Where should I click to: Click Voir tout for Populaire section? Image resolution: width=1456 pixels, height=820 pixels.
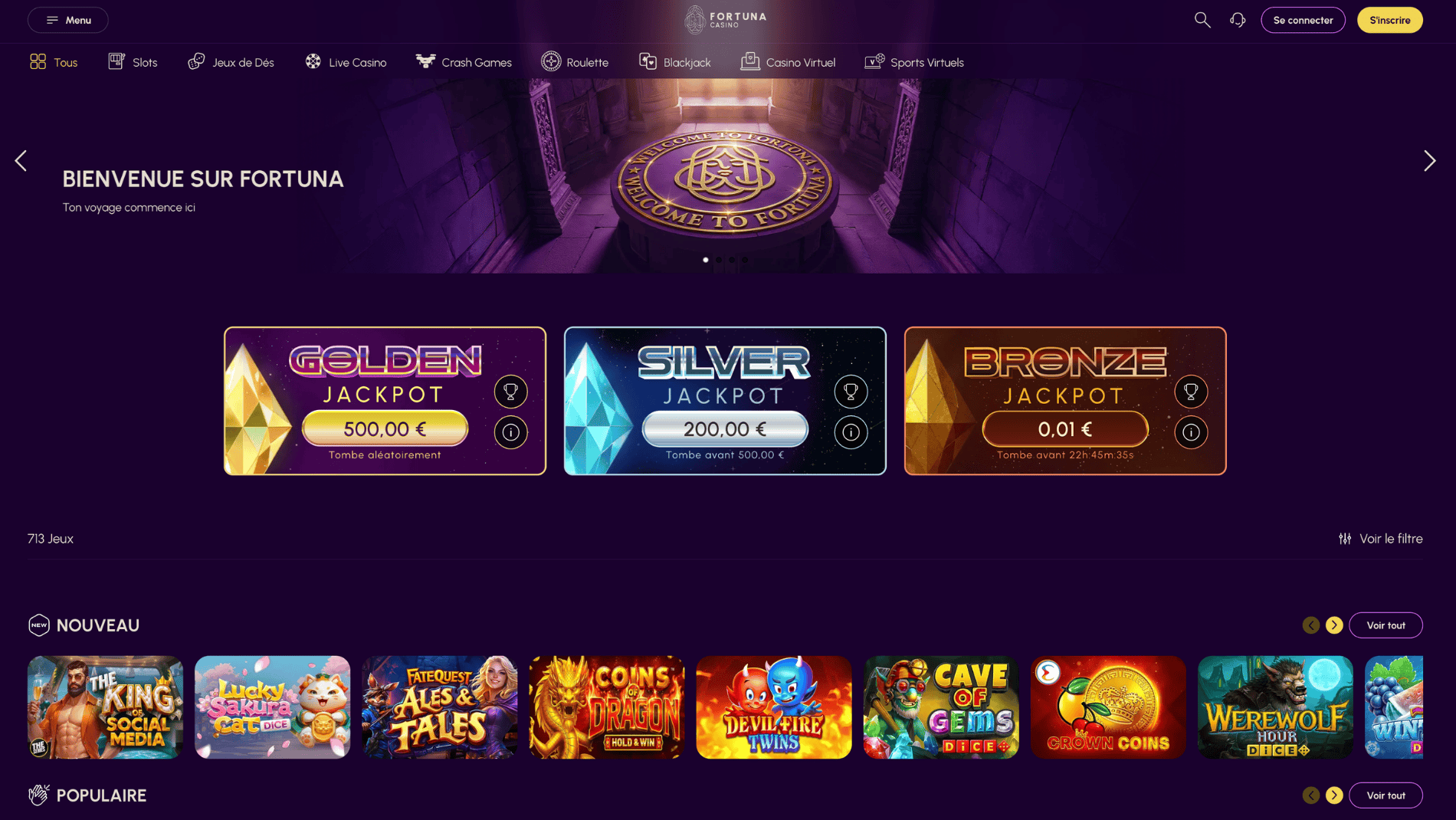pyautogui.click(x=1385, y=795)
